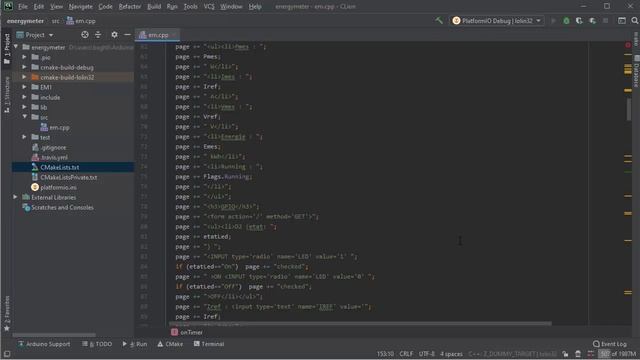This screenshot has height=360, width=640.
Task: Click the memory usage indicator in status bar
Action: point(617,354)
